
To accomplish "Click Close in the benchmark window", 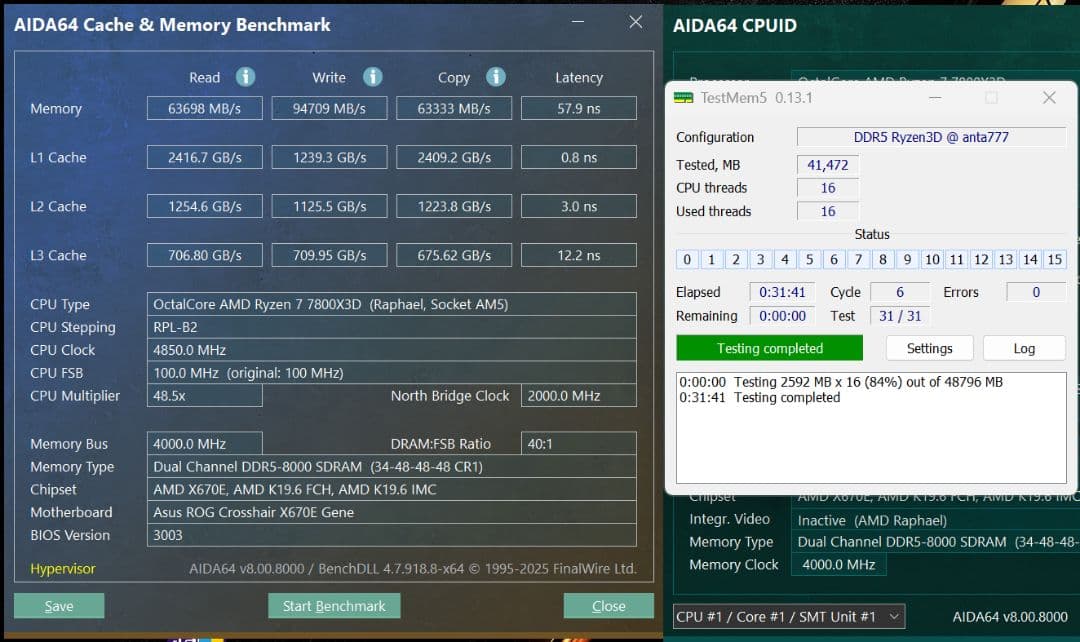I will click(x=608, y=605).
